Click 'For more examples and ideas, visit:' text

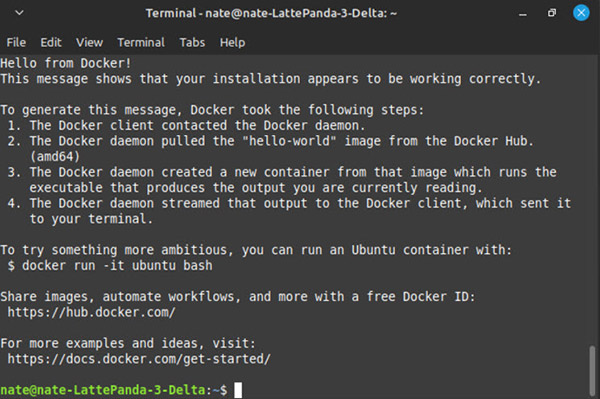128,343
